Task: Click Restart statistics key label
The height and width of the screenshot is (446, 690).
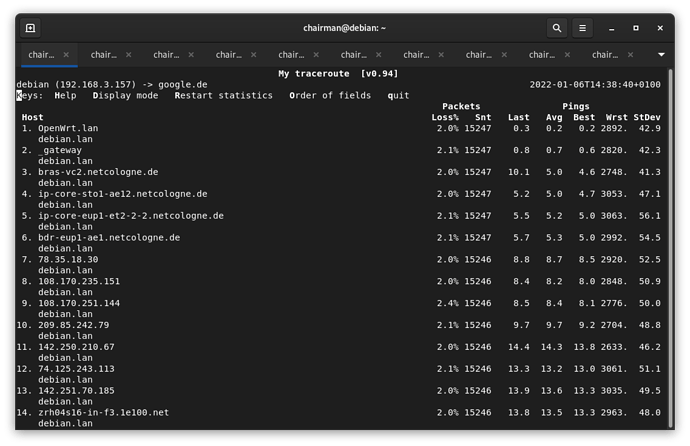Action: tap(224, 95)
